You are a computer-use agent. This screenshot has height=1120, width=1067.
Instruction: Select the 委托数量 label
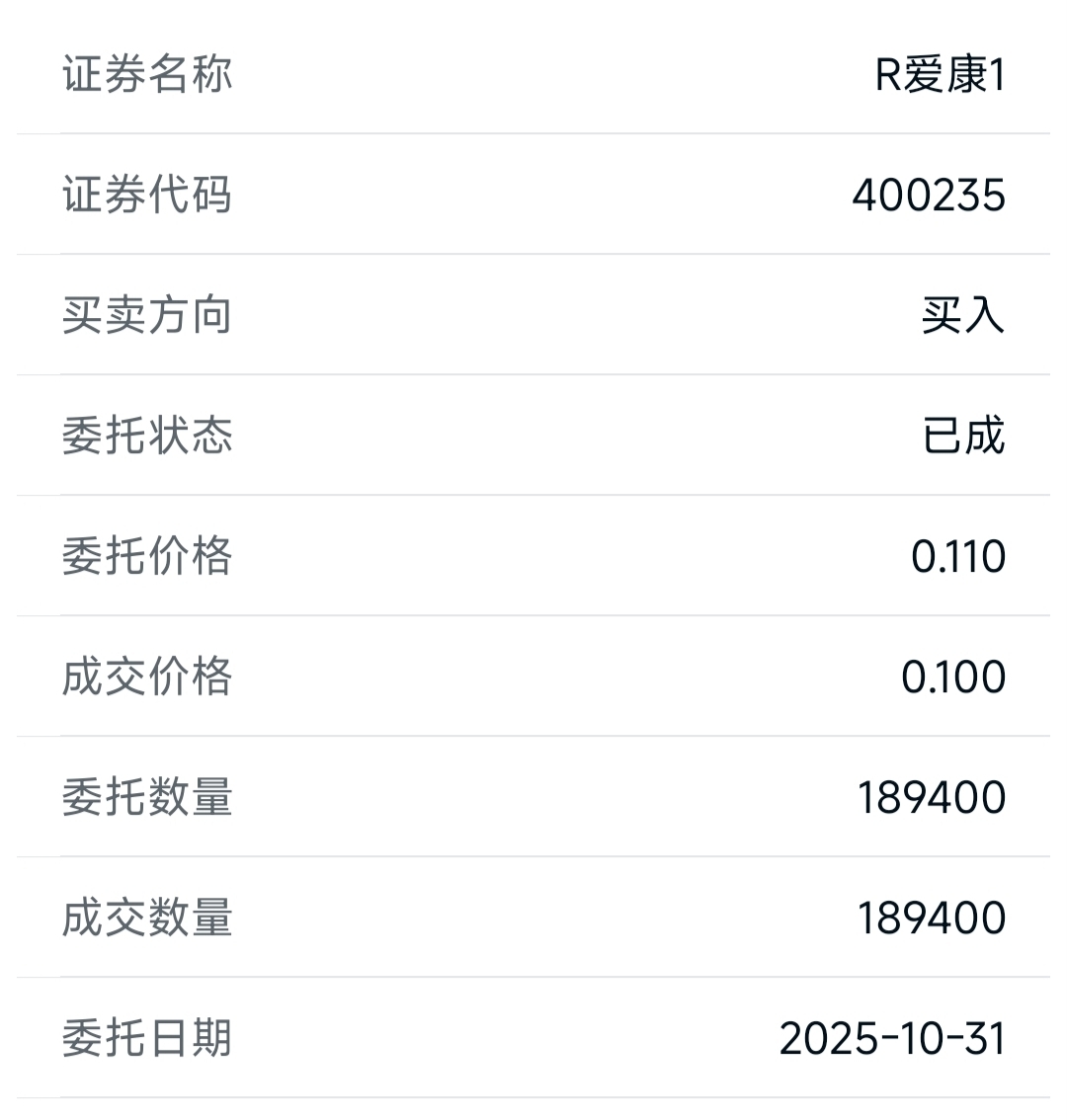coord(147,797)
